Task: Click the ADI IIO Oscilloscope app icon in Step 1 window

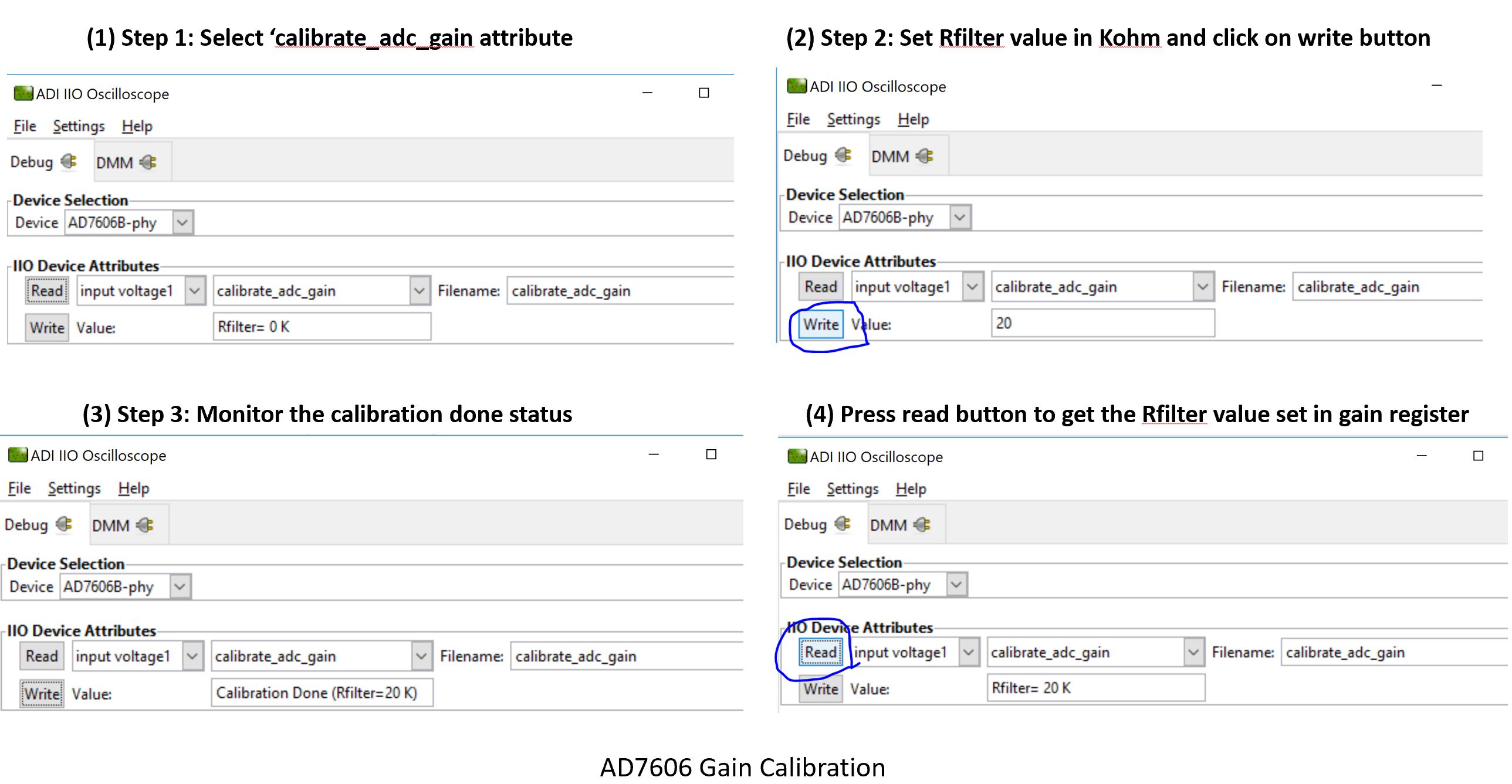Action: coord(23,93)
